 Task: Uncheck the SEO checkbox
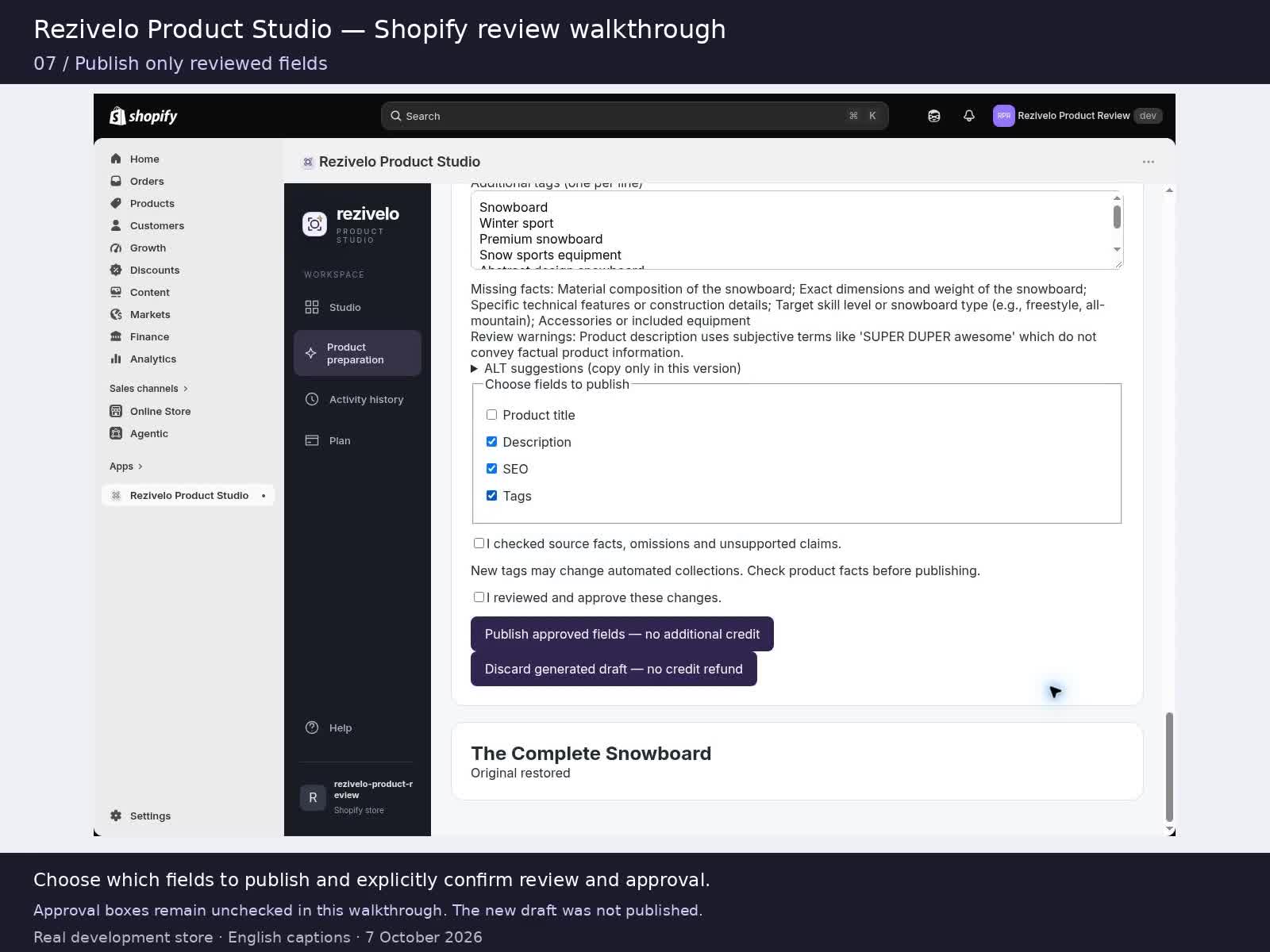click(x=491, y=469)
